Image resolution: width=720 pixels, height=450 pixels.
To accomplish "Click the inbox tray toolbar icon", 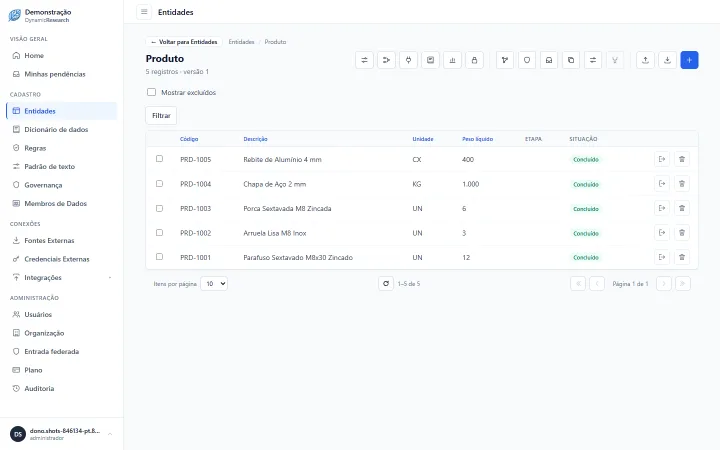I will (549, 60).
